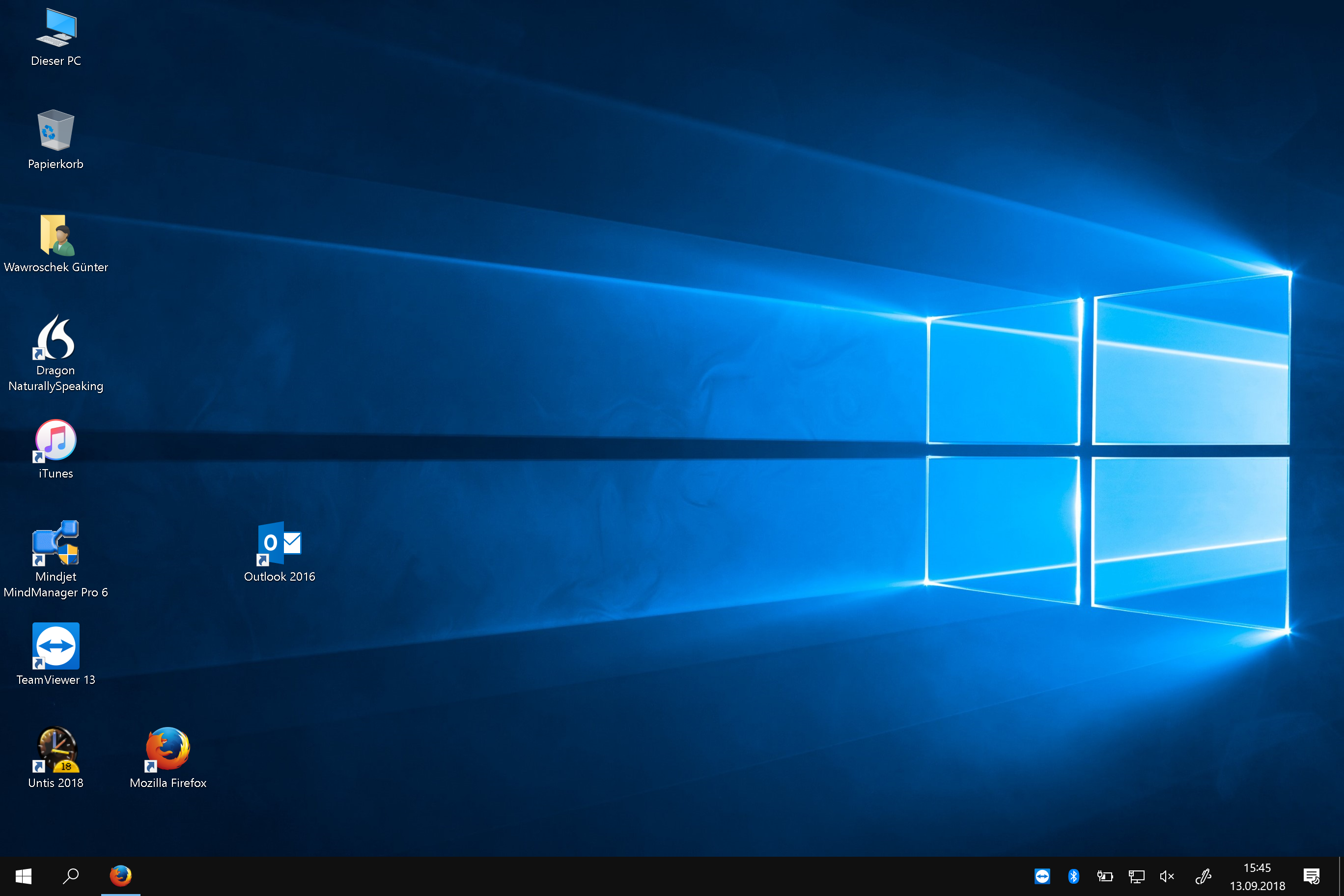Screen dimensions: 1344x896
Task: Click the TeamViewer tray icon
Action: pyautogui.click(x=1042, y=876)
